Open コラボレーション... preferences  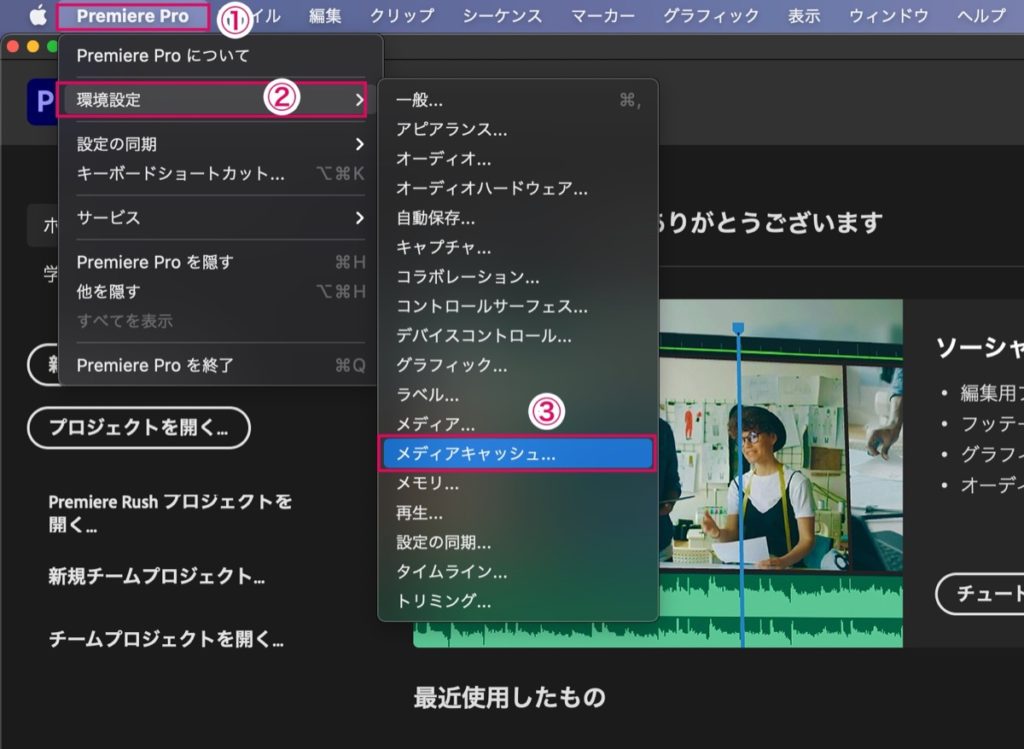(518, 276)
